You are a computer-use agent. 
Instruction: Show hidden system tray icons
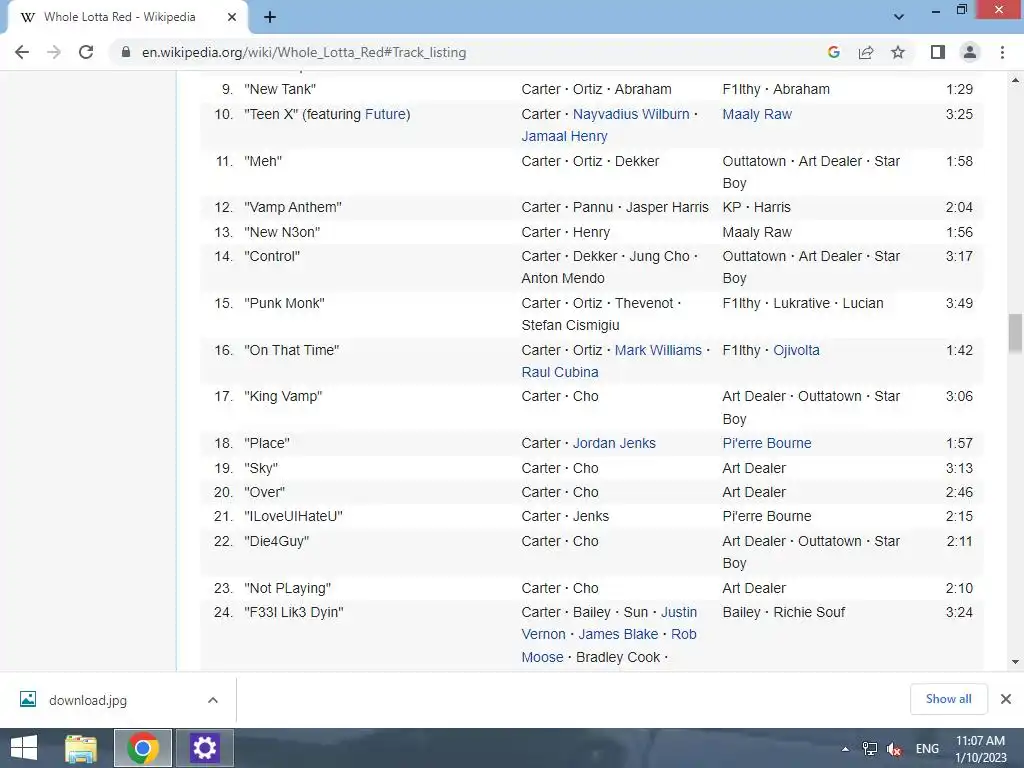845,749
